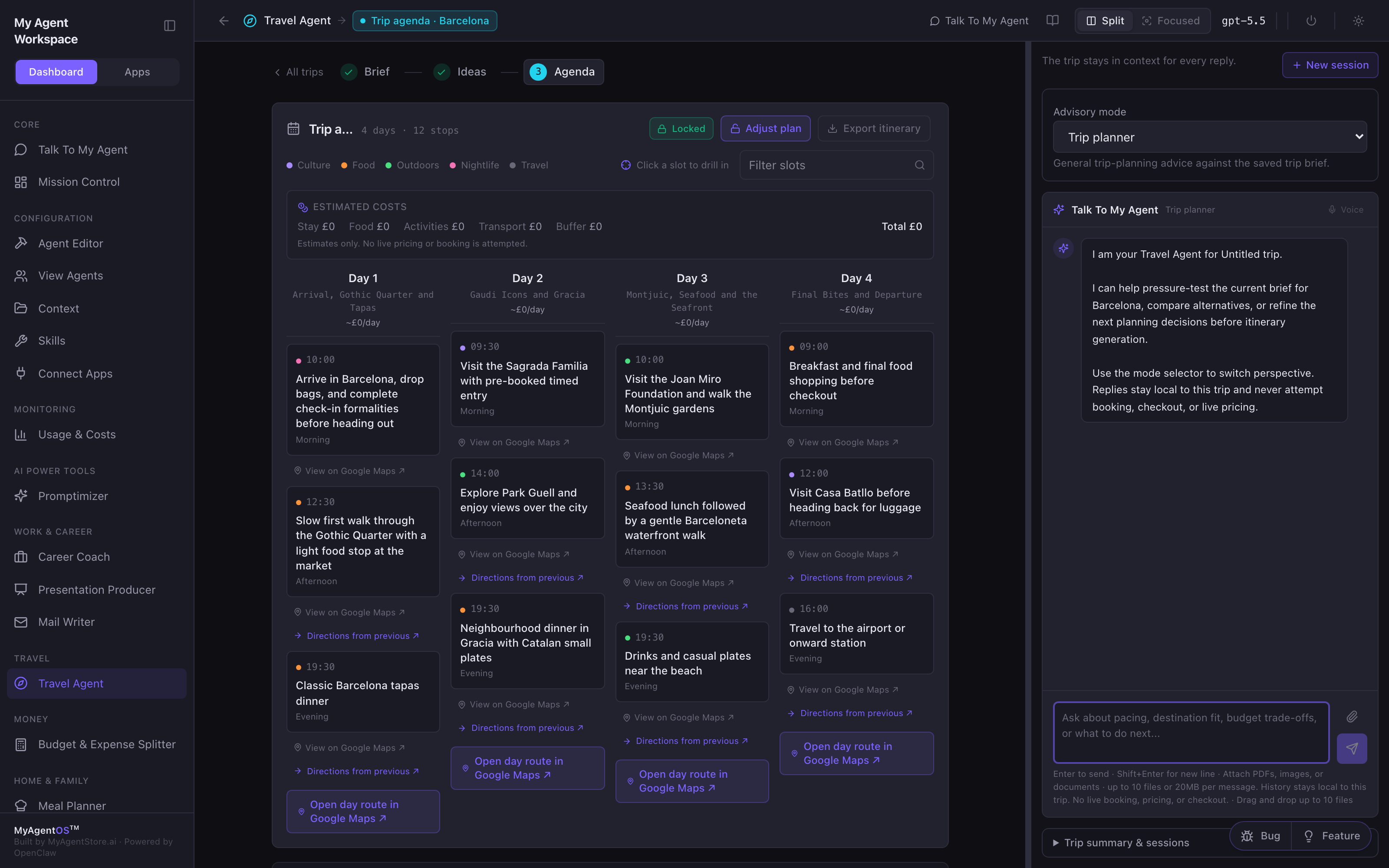Switch to Focused view mode

click(1171, 21)
